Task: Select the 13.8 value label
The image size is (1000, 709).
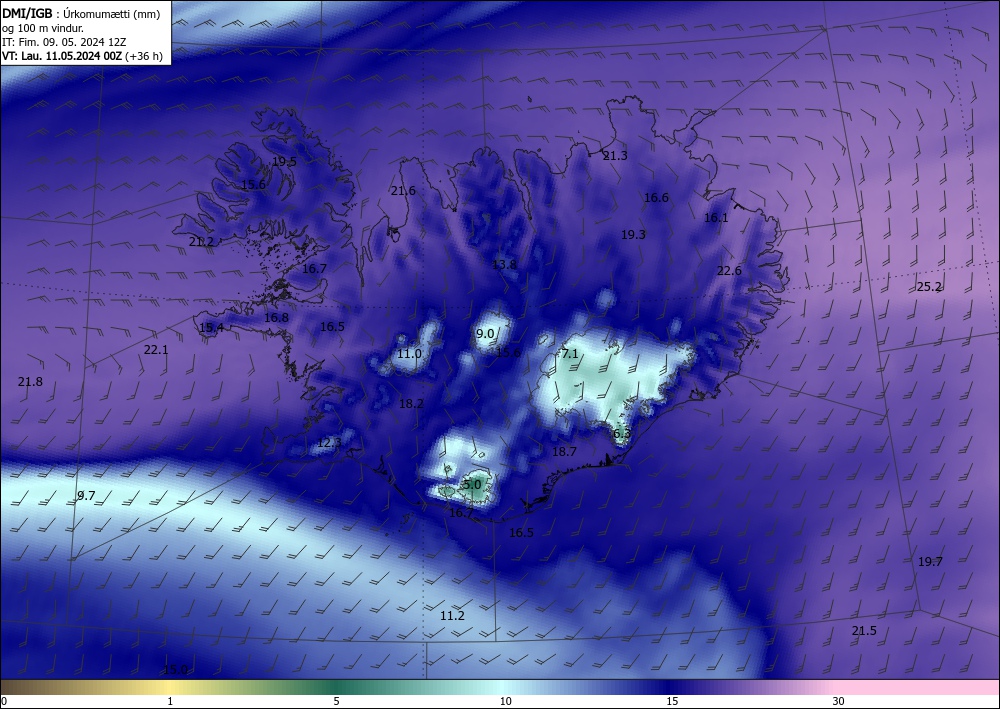Action: click(504, 265)
